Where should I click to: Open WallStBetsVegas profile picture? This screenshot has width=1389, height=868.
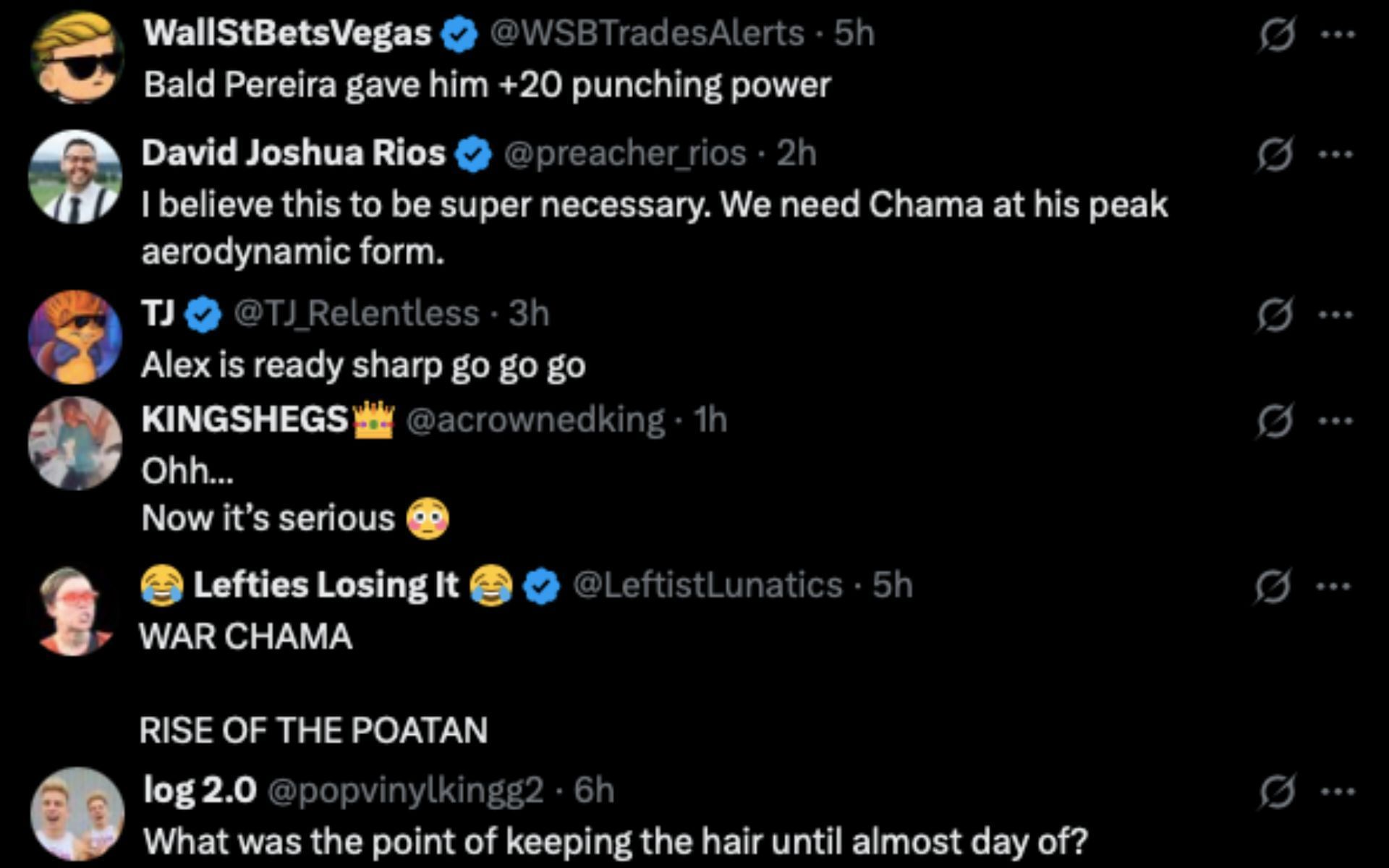[x=77, y=56]
